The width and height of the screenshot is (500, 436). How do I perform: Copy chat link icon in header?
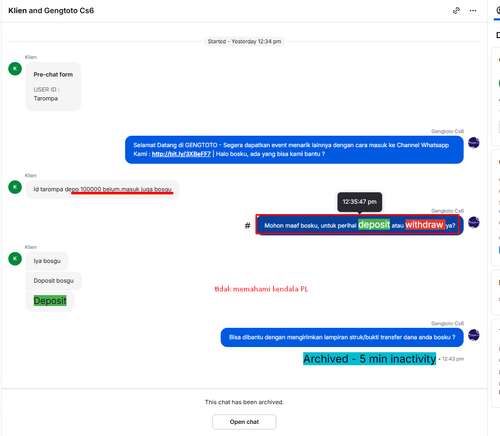(456, 11)
